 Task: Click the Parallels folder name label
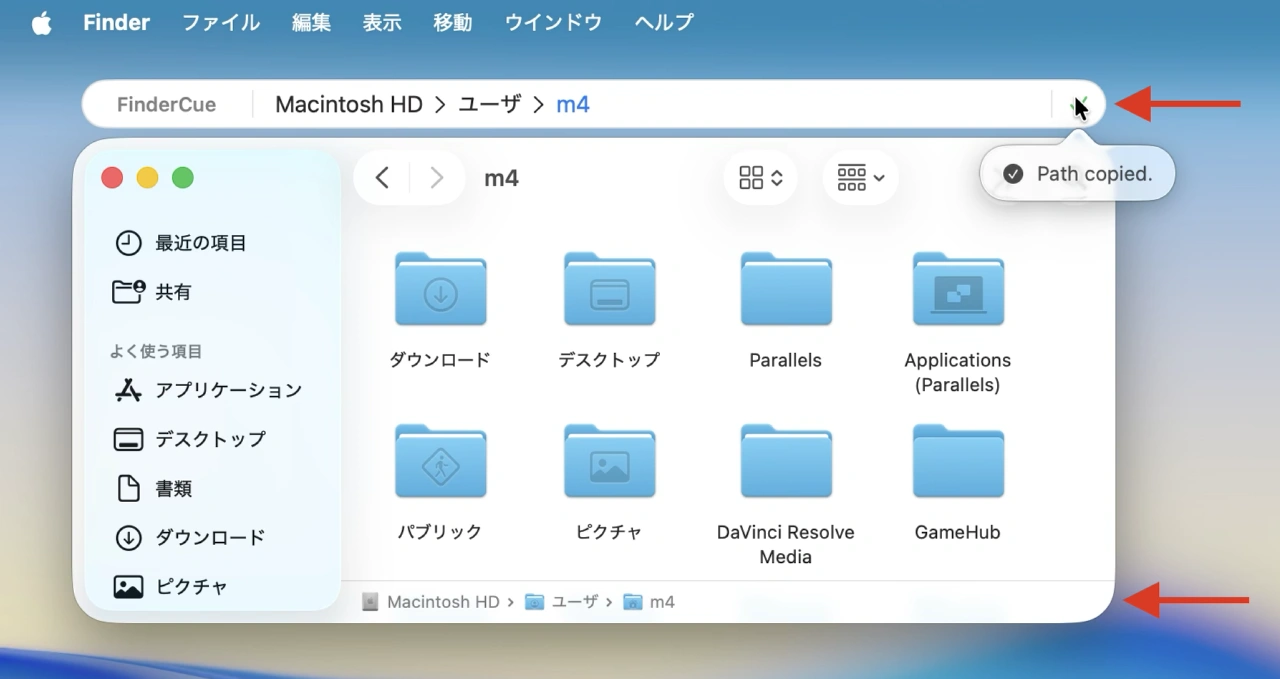(786, 360)
